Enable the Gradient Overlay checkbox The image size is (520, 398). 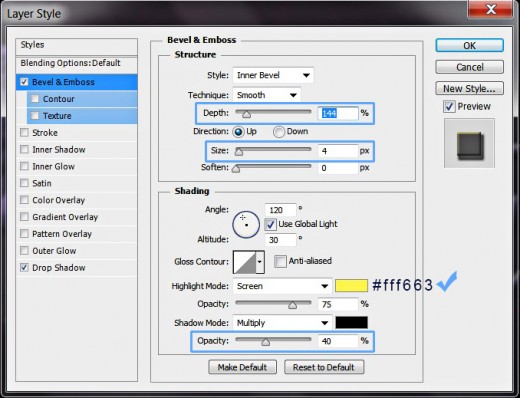click(x=24, y=217)
